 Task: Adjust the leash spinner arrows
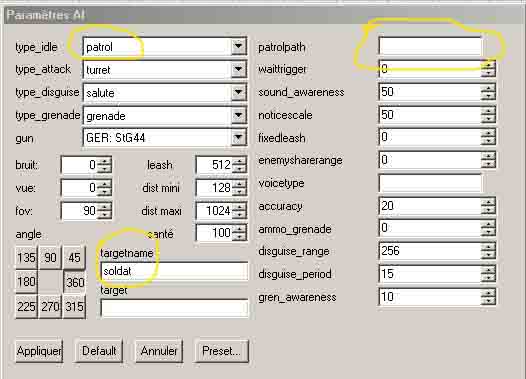(x=239, y=165)
